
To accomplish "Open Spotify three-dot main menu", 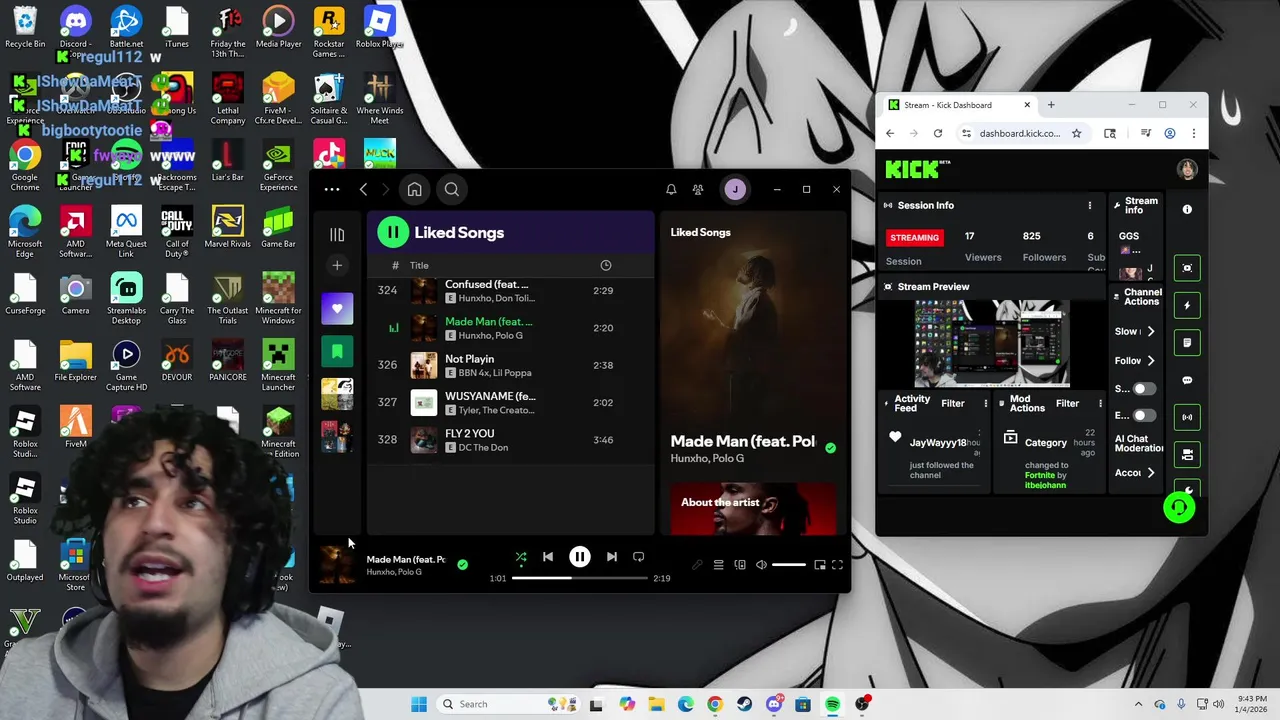I will [x=332, y=189].
